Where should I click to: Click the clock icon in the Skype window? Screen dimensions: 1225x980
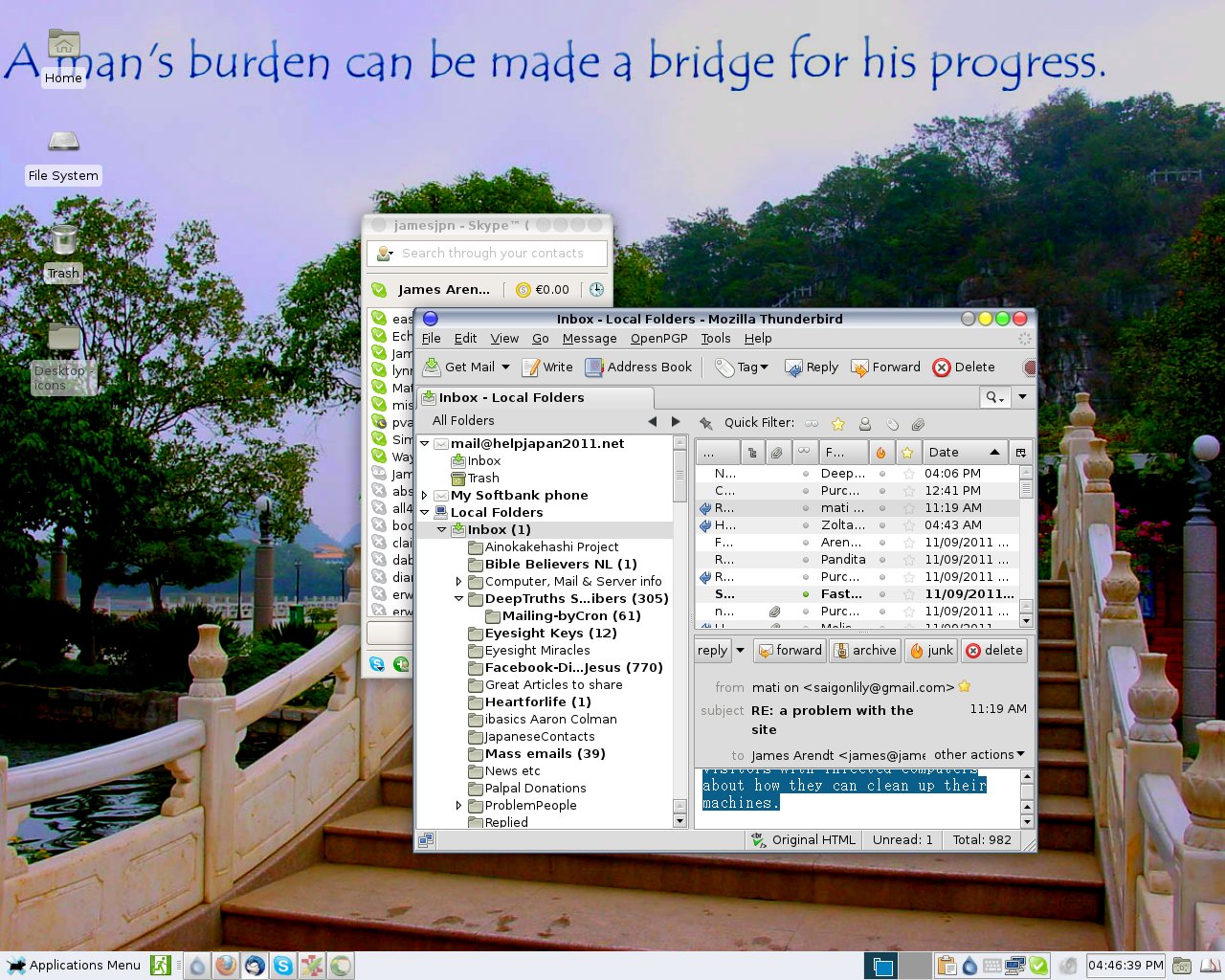point(596,289)
